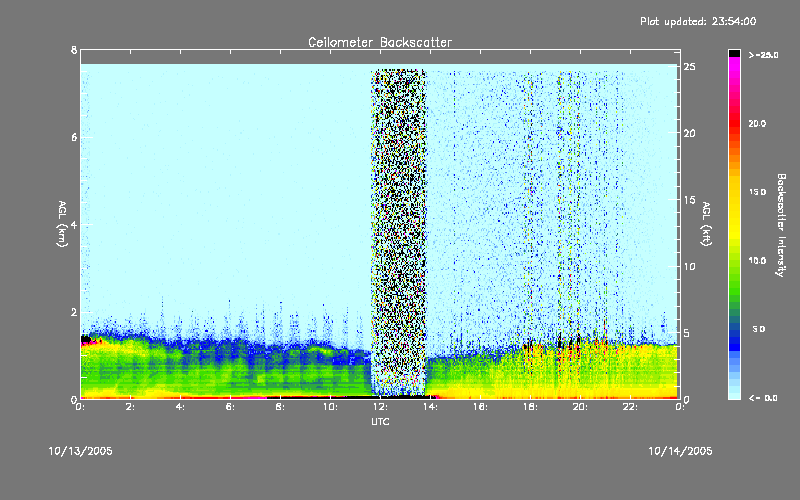Screen dimensions: 800x500
Task: Click the "2:" tick on the UTC axis
Action: point(131,407)
